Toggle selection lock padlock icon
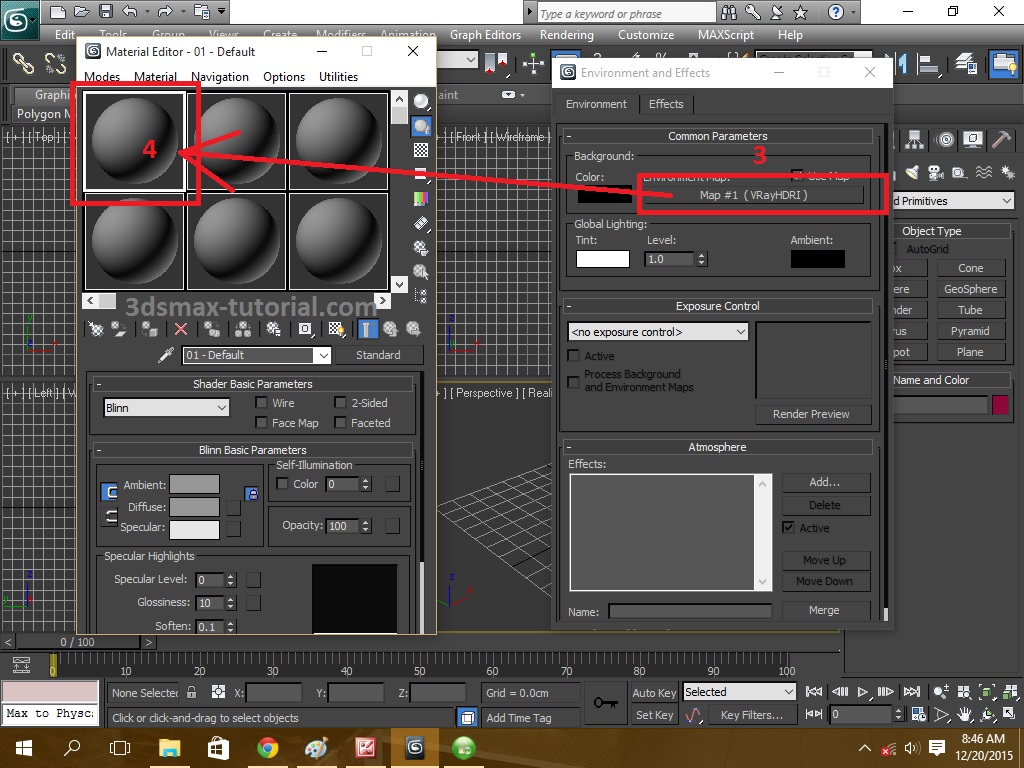1024x768 pixels. (x=191, y=692)
